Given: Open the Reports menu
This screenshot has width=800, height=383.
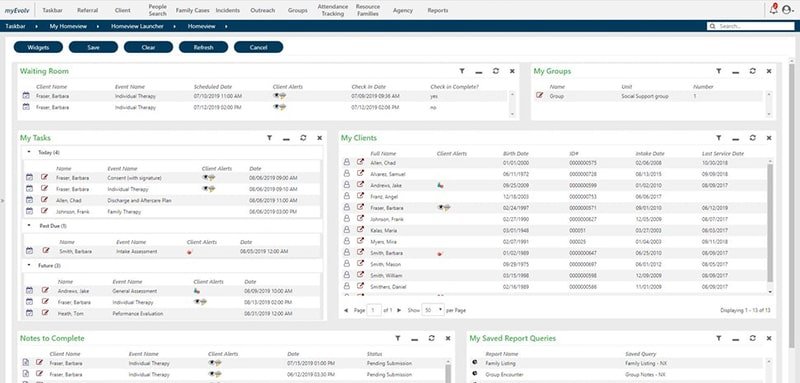Looking at the screenshot, I should point(438,10).
